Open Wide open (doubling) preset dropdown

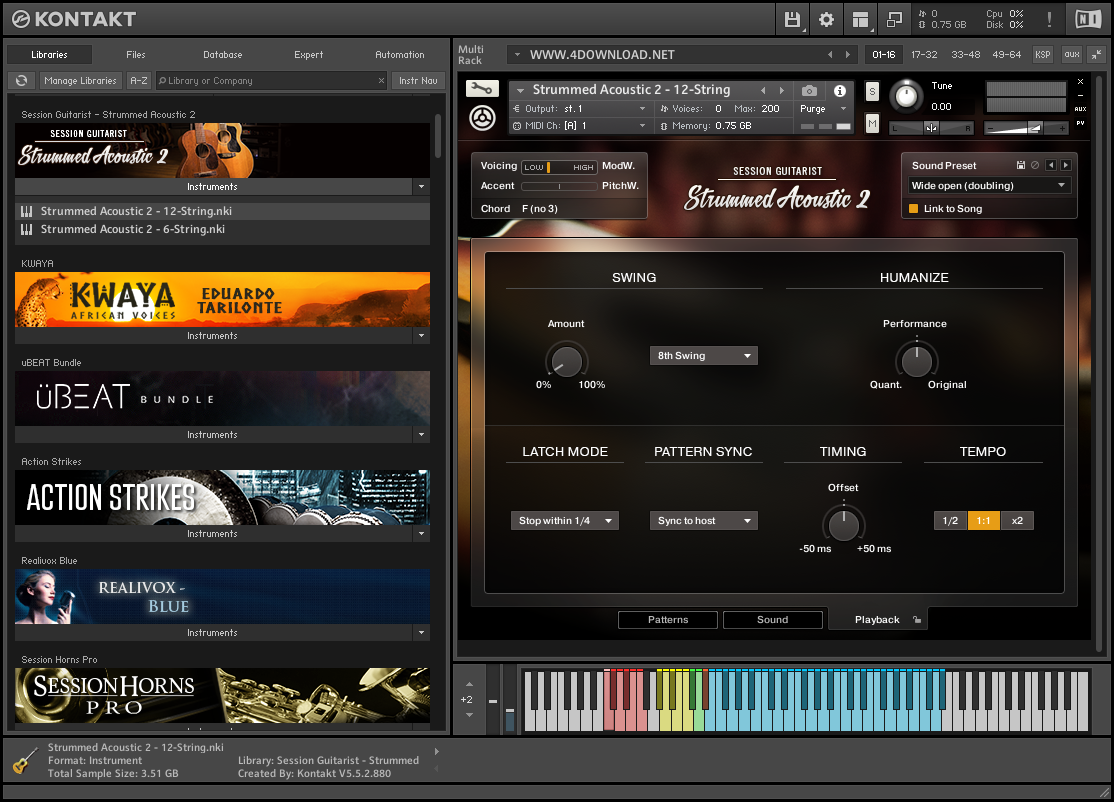click(989, 185)
